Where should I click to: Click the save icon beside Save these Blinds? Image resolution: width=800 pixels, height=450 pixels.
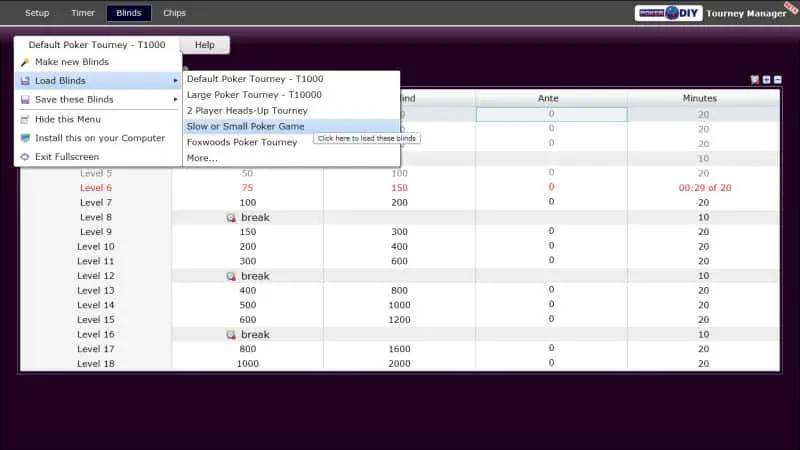click(x=24, y=99)
